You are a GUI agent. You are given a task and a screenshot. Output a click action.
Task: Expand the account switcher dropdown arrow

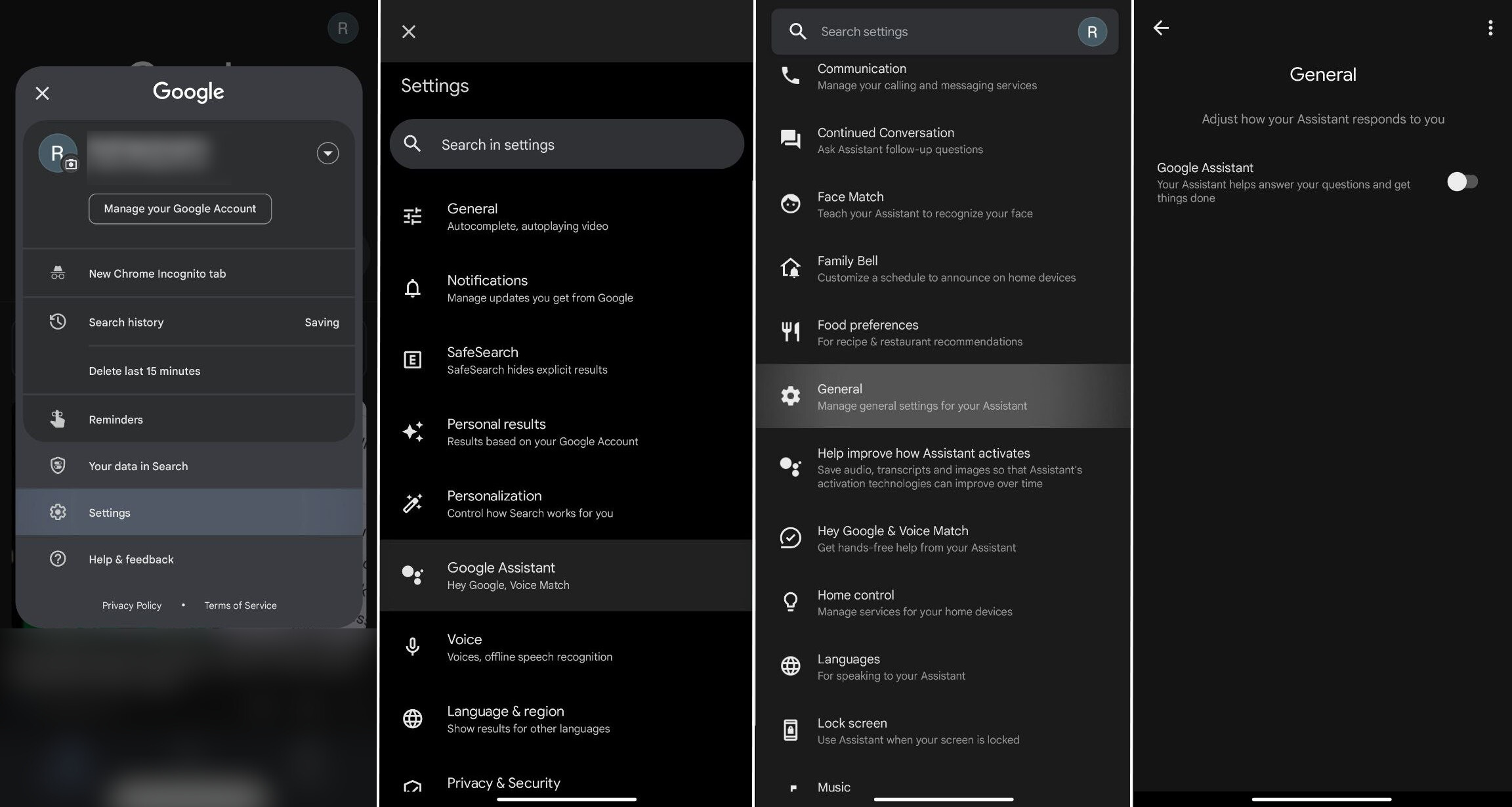tap(327, 153)
